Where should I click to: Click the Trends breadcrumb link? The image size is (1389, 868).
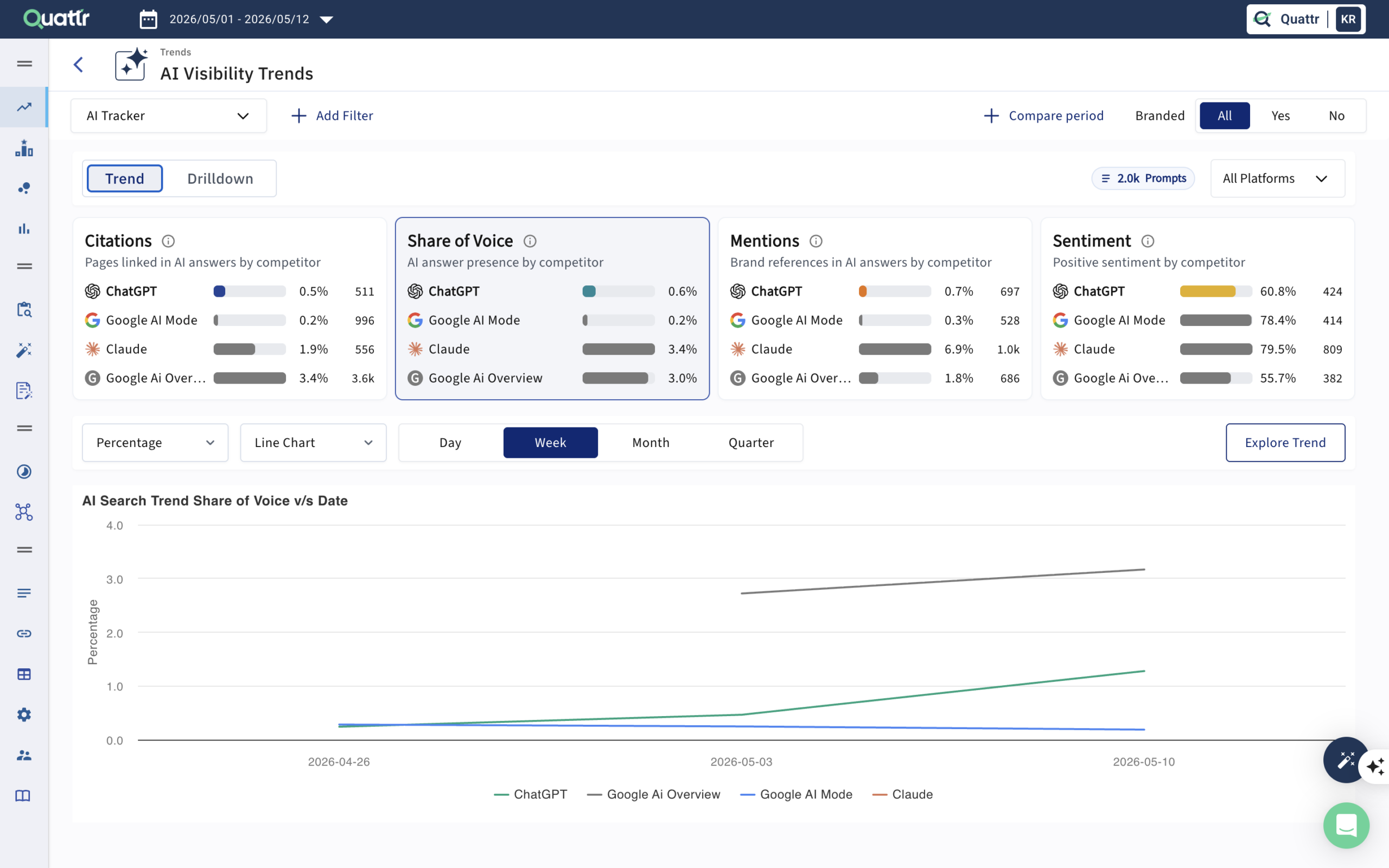coord(175,52)
